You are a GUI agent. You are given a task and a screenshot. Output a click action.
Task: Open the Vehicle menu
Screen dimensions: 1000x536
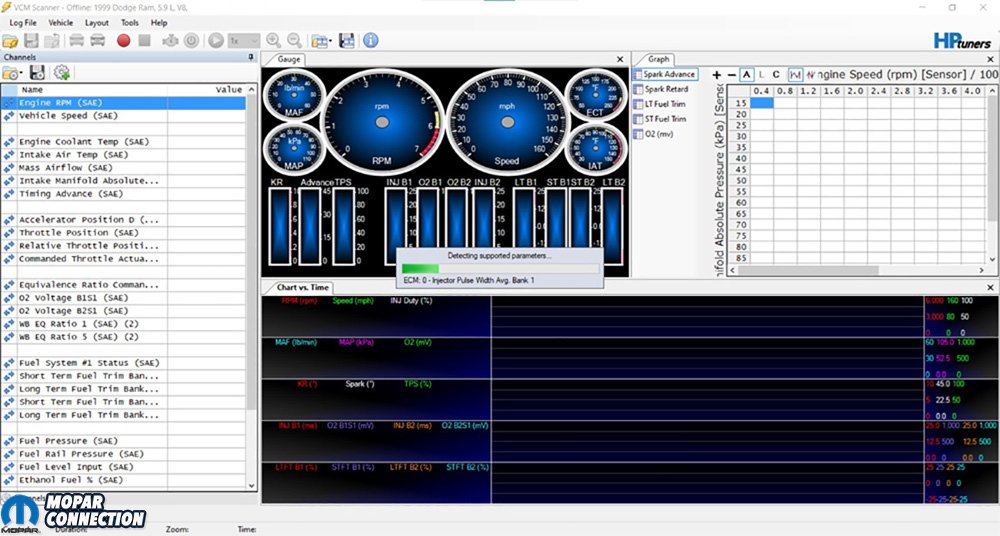coord(60,22)
